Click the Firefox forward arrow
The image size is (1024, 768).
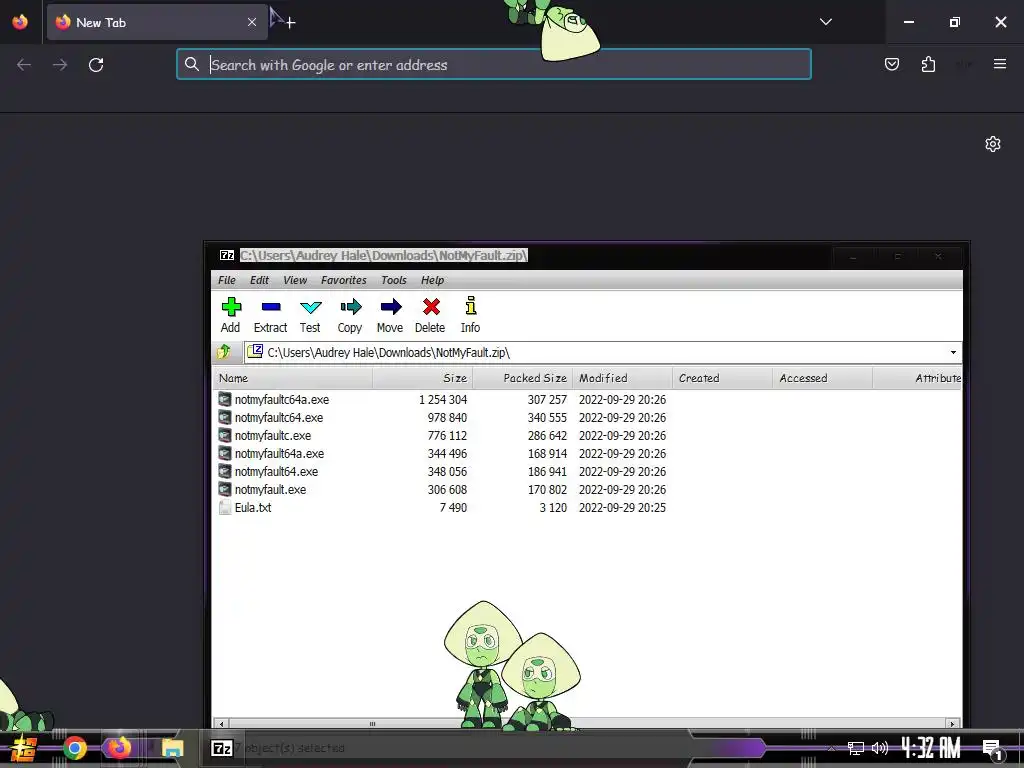[60, 65]
